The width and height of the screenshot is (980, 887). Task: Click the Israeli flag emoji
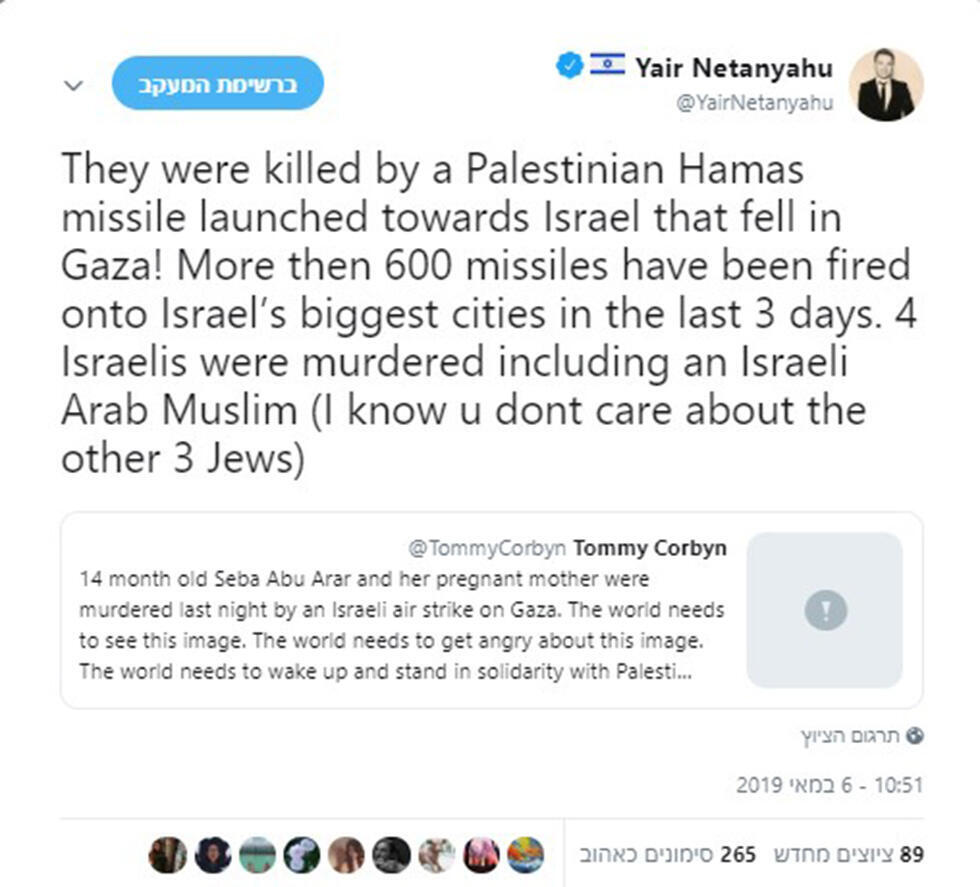pyautogui.click(x=606, y=66)
